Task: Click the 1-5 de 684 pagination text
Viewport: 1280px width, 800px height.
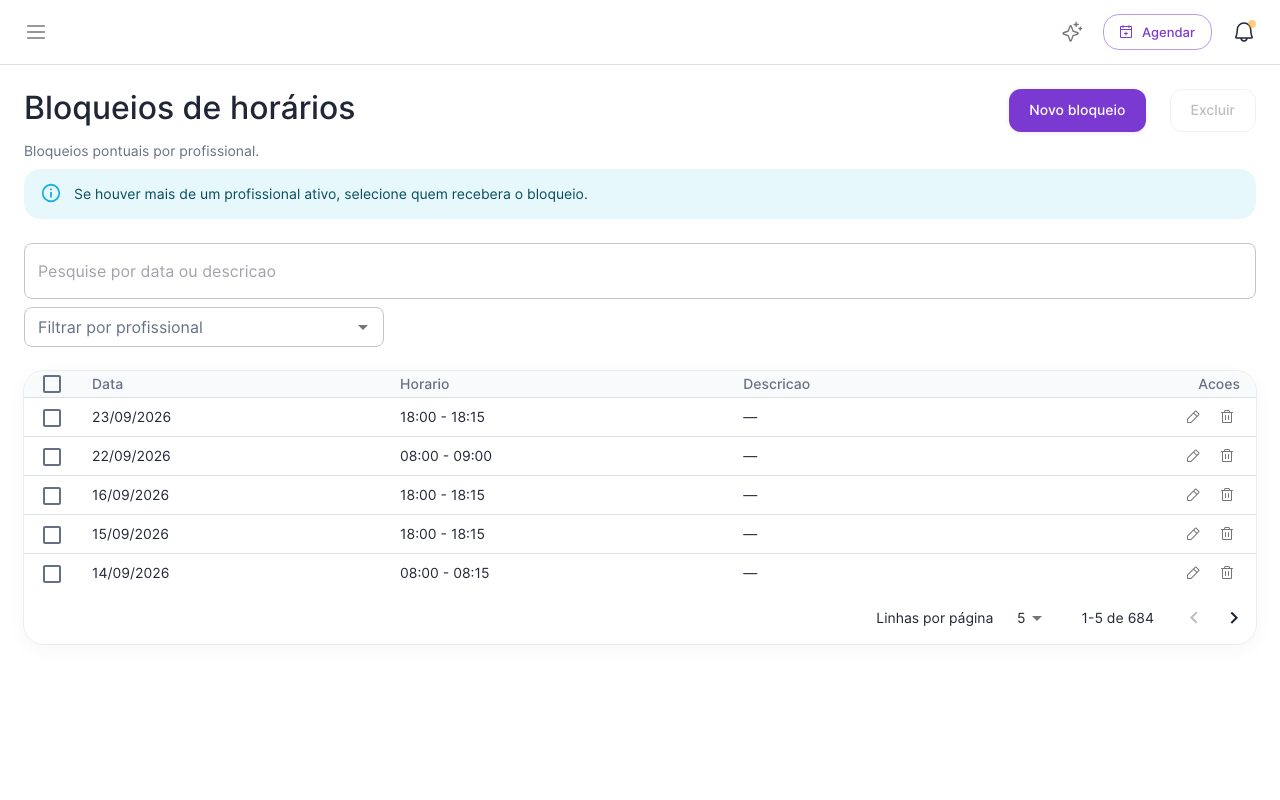Action: pyautogui.click(x=1118, y=618)
